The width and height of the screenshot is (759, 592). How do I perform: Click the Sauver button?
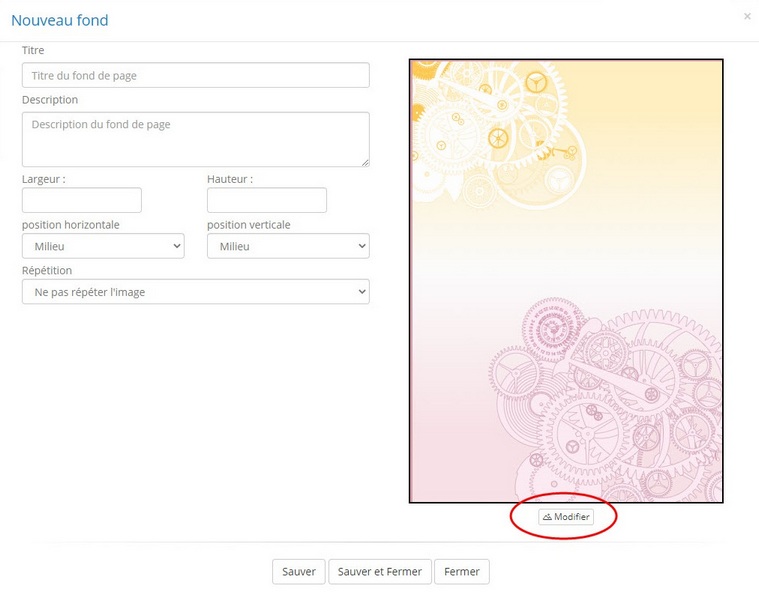pyautogui.click(x=299, y=572)
